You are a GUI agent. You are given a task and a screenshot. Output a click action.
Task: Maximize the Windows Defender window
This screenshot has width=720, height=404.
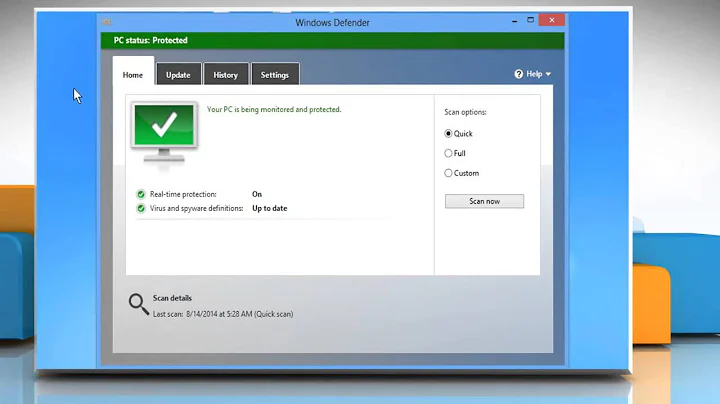pos(530,20)
